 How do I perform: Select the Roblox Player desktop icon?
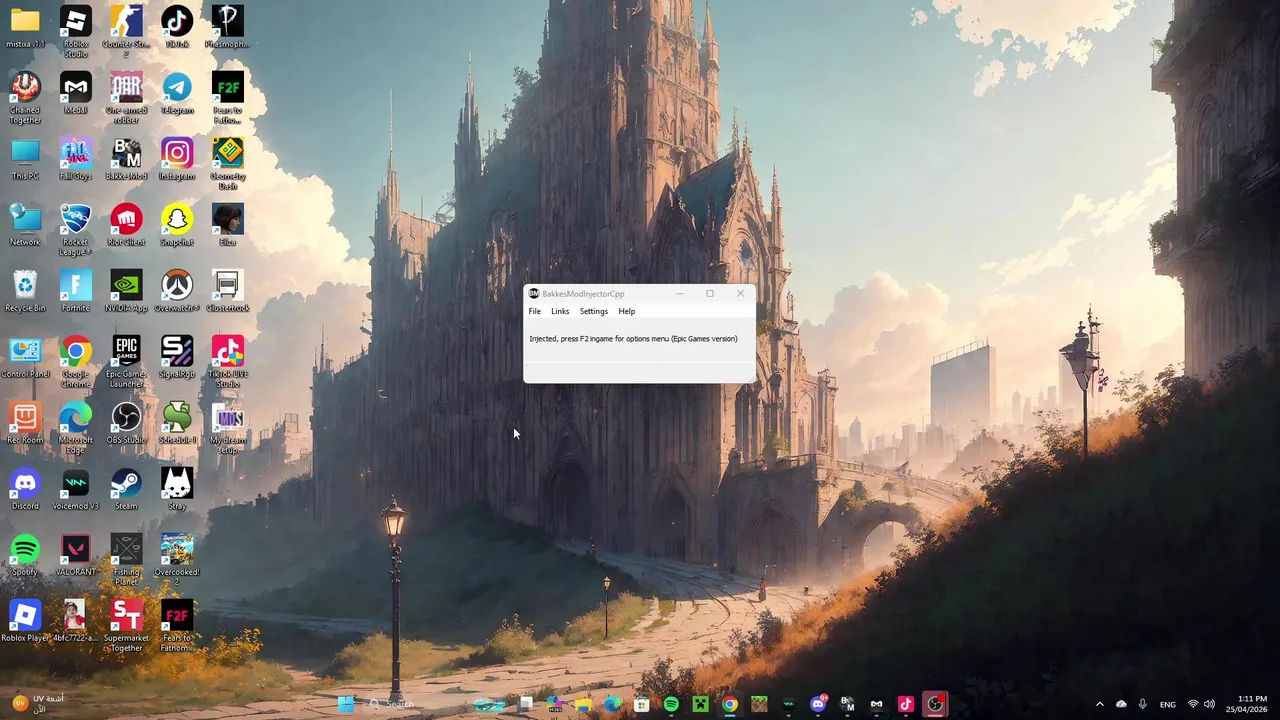click(x=25, y=621)
